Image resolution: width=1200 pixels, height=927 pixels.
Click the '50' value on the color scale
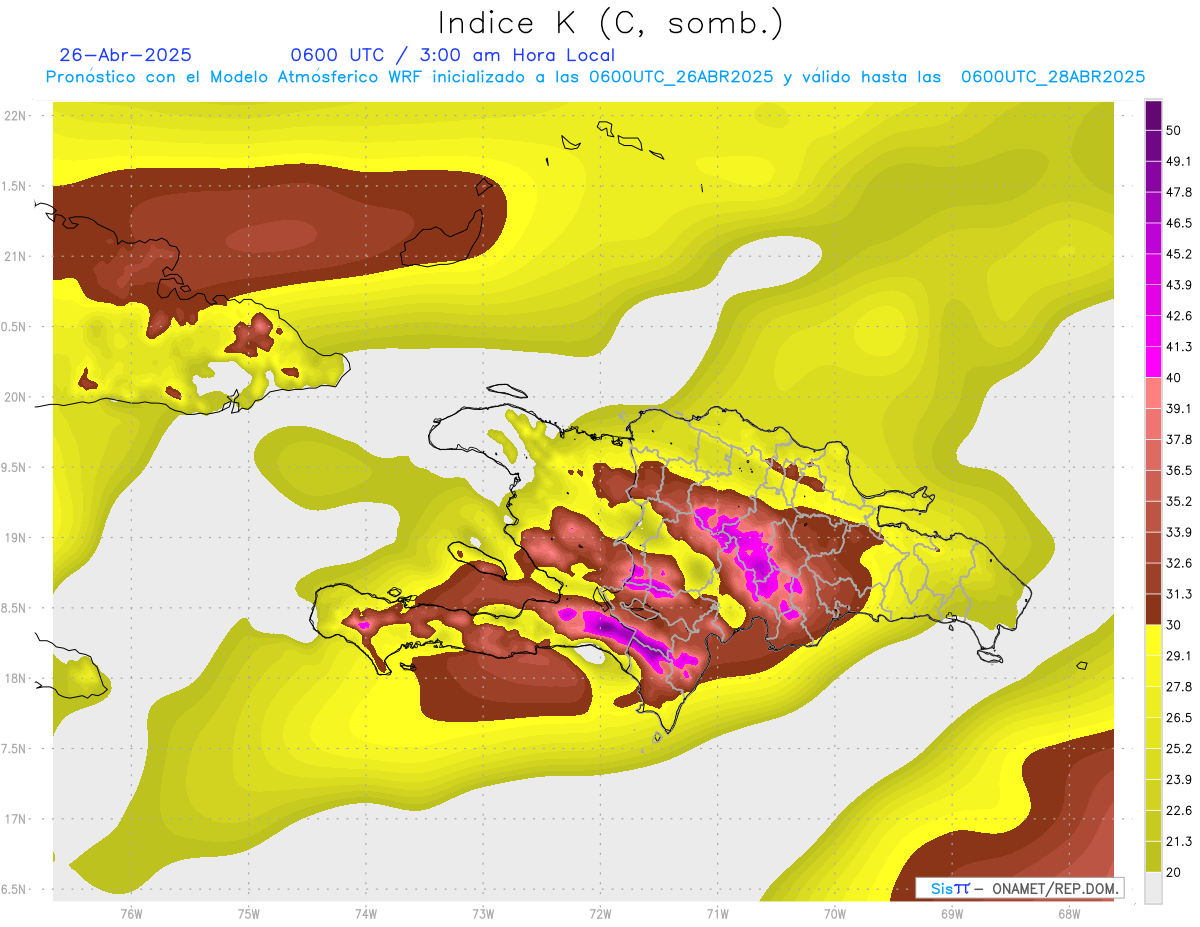pyautogui.click(x=1173, y=130)
